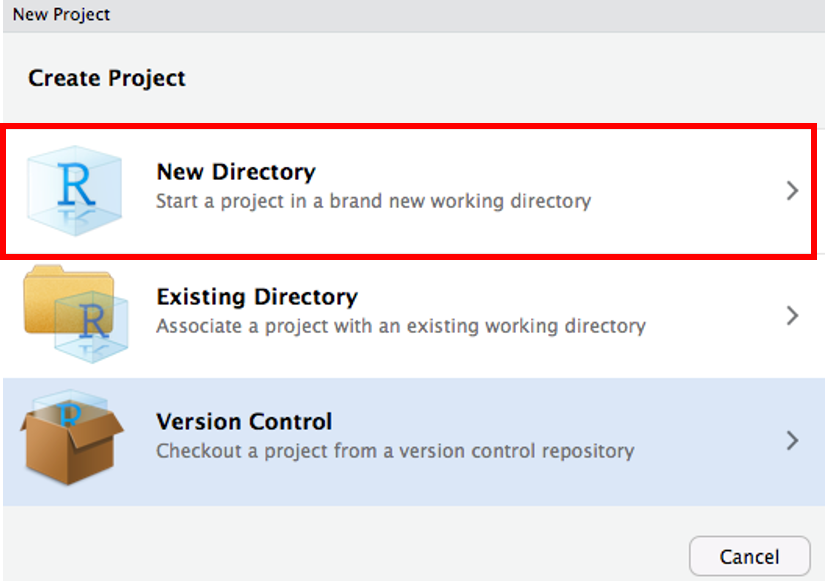Select the New Directory title label
825x581 pixels.
click(236, 172)
